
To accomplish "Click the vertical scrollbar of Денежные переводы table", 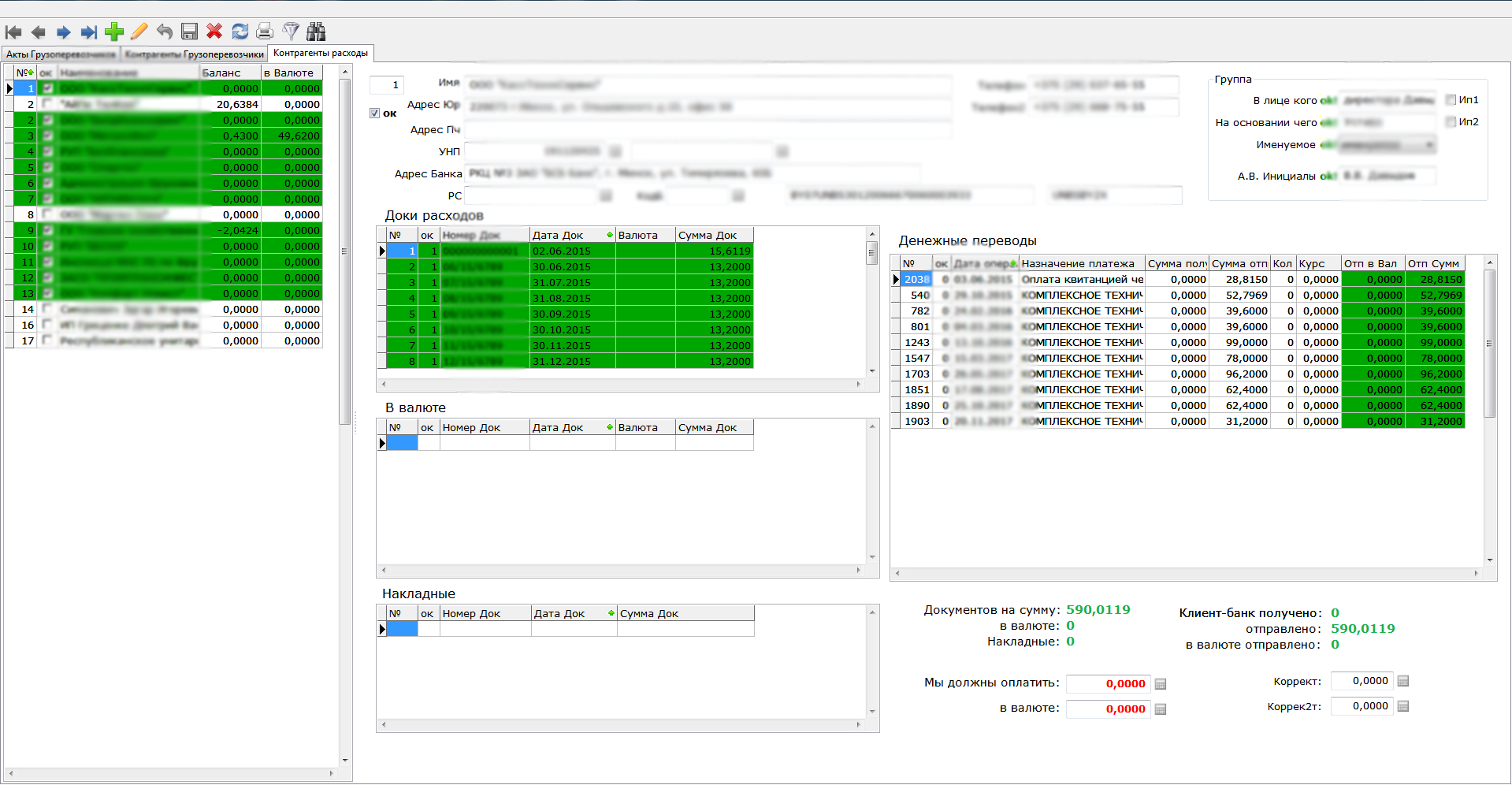I will pyautogui.click(x=1489, y=410).
